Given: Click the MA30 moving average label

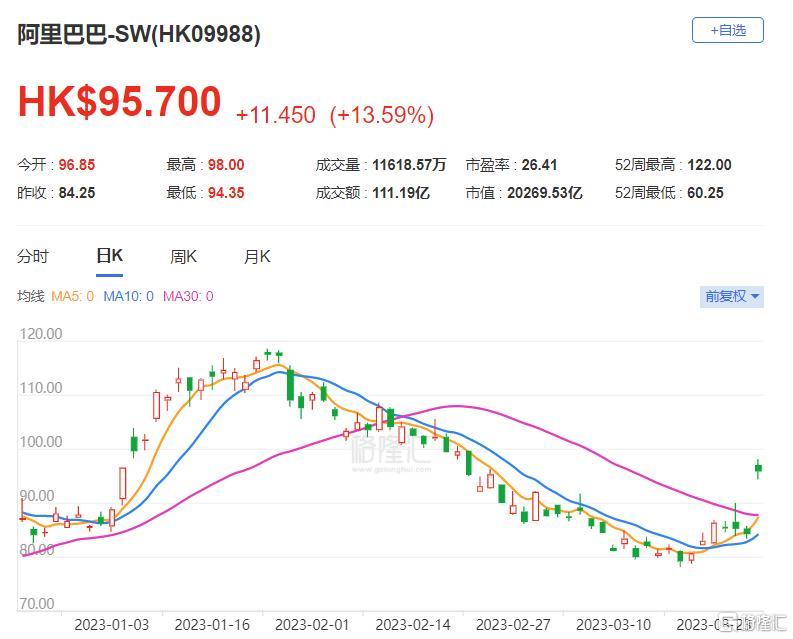Looking at the screenshot, I should pos(188,296).
